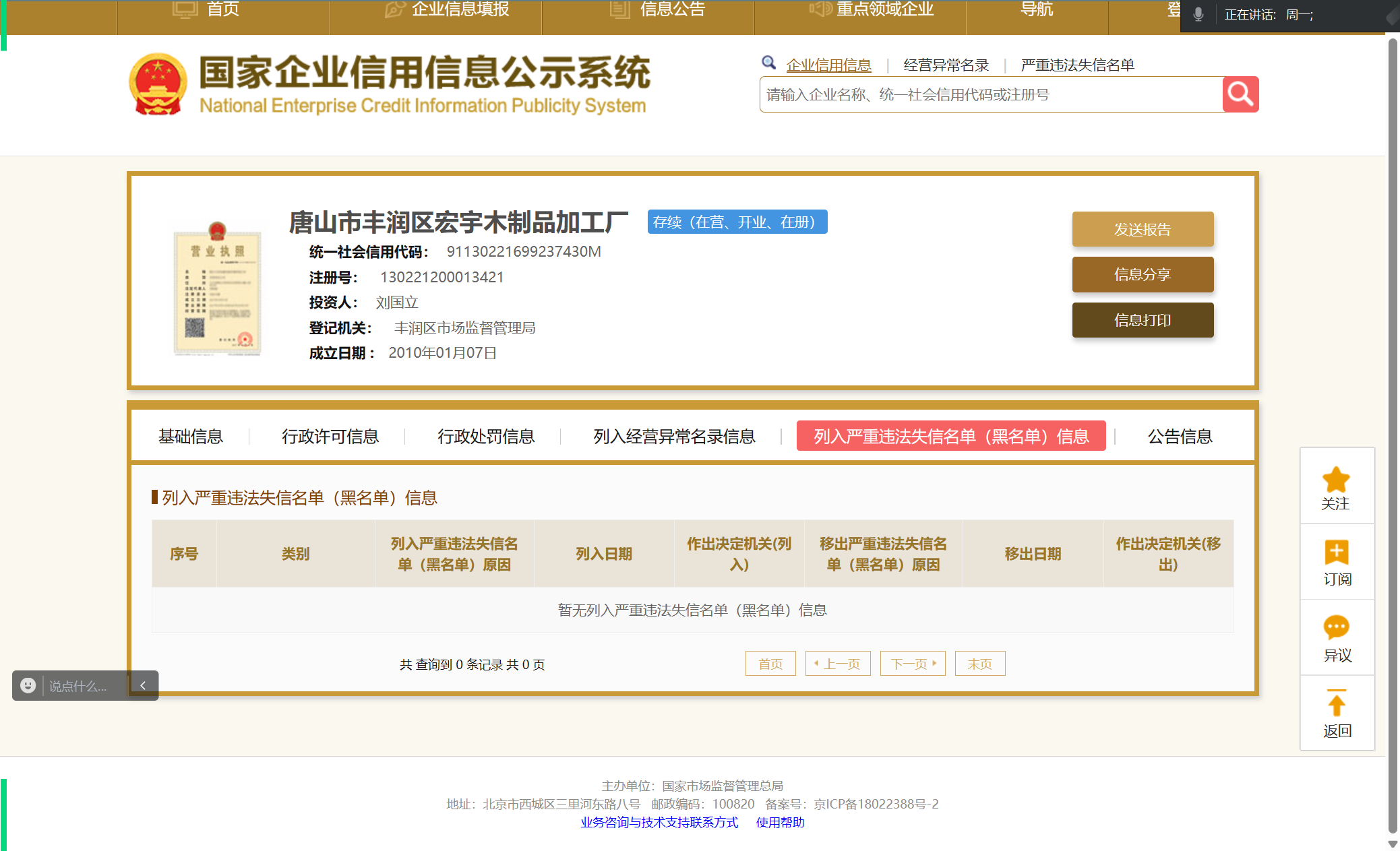The width and height of the screenshot is (1400, 851).
Task: Click the page vertical scrollbar
Action: pyautogui.click(x=1393, y=435)
